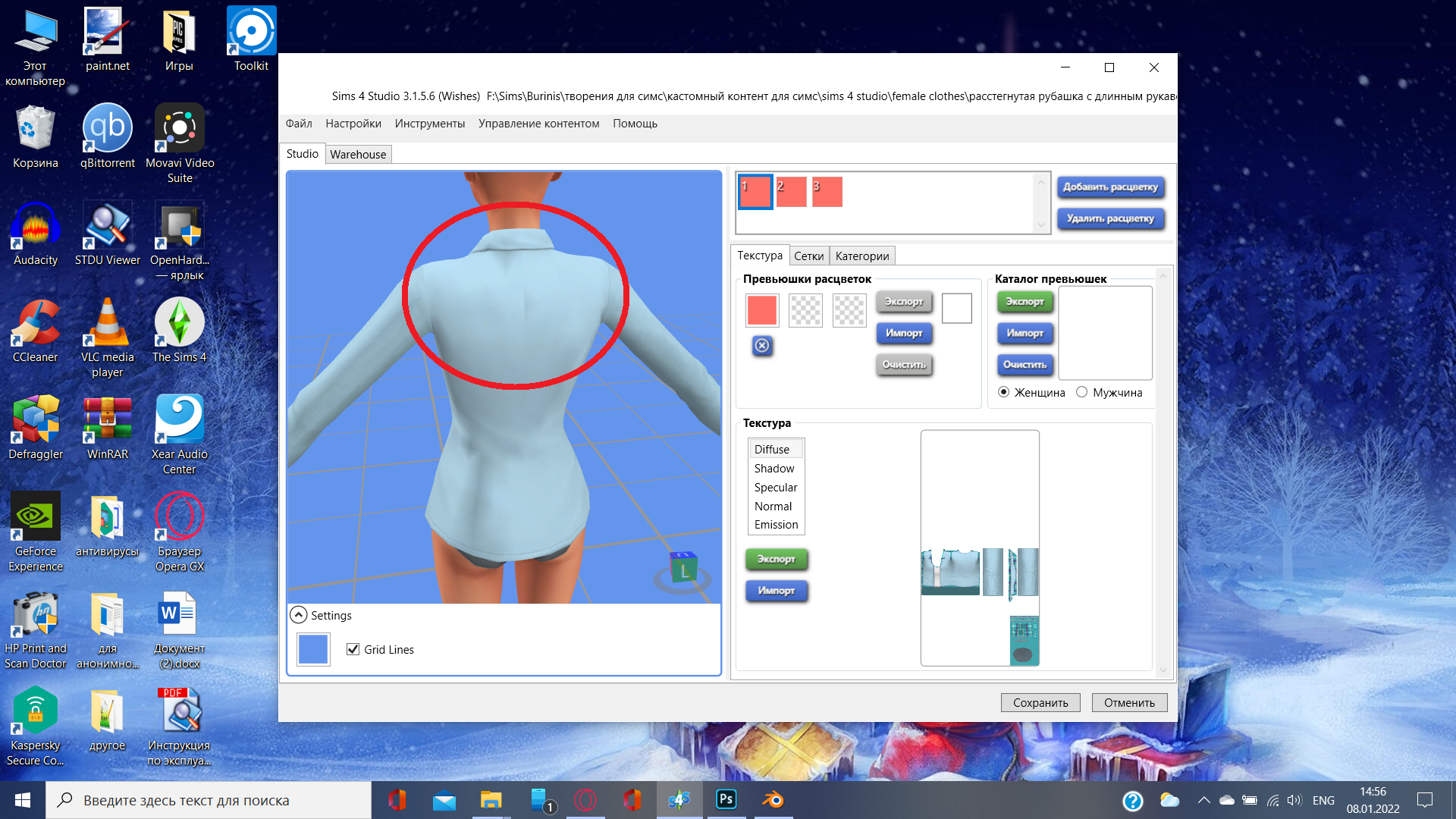Click the circled X remove-thumbnail icon
Image resolution: width=1456 pixels, height=819 pixels.
click(762, 346)
